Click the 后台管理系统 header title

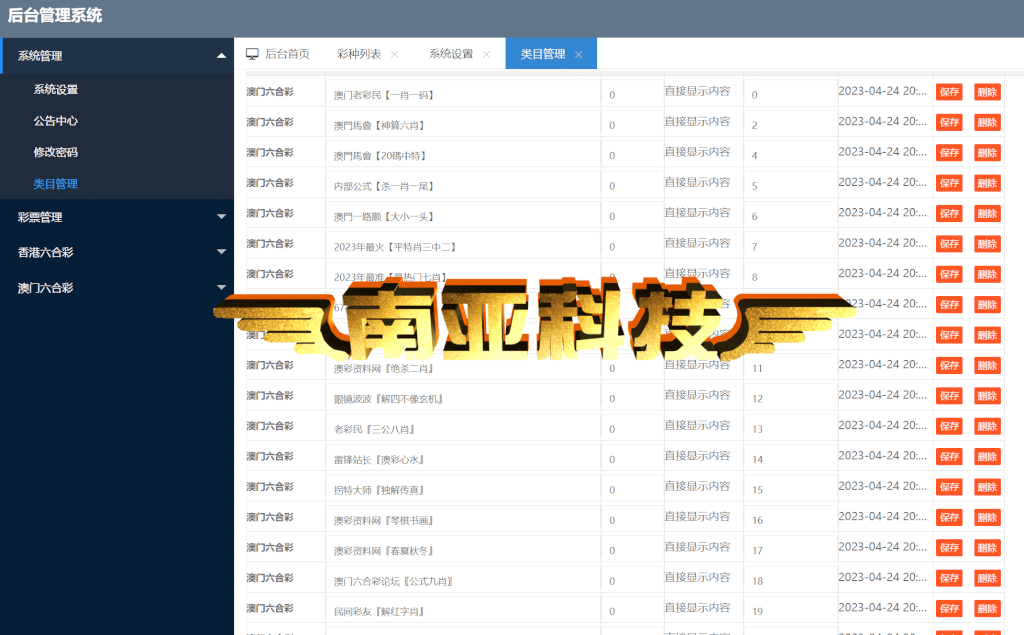coord(55,15)
